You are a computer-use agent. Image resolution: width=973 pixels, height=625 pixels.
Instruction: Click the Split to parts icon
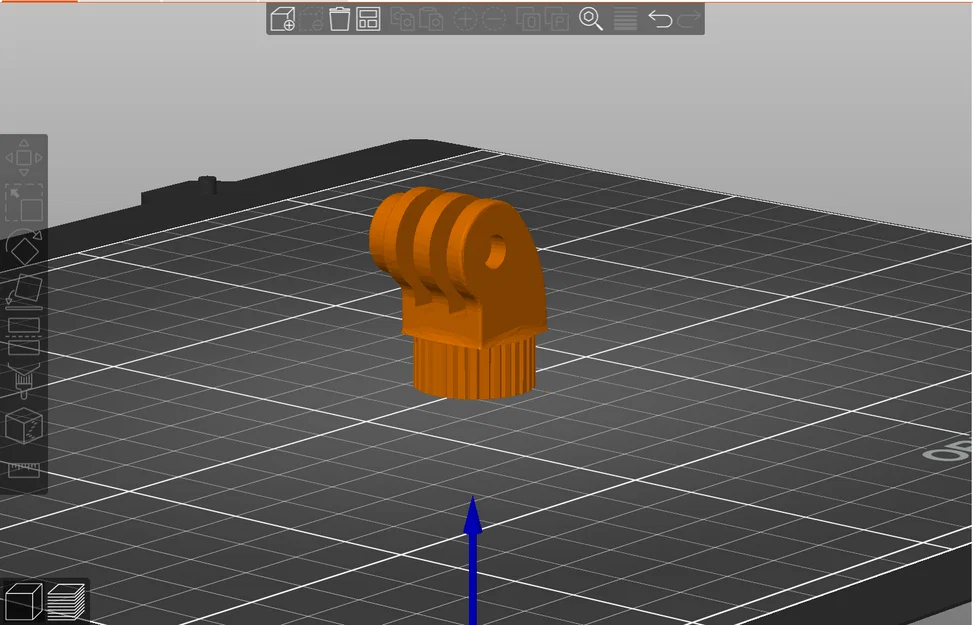pyautogui.click(x=557, y=19)
